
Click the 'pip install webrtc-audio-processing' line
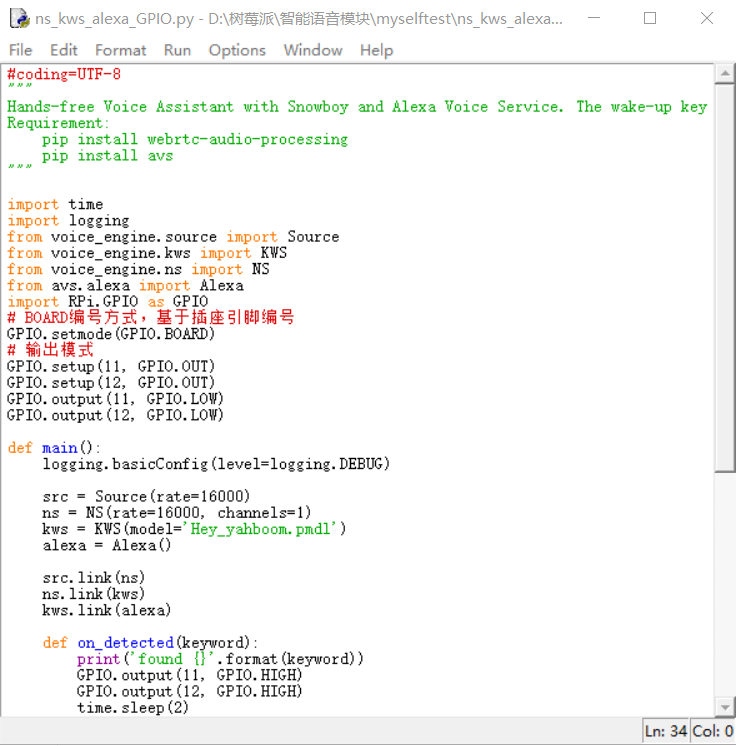(195, 139)
